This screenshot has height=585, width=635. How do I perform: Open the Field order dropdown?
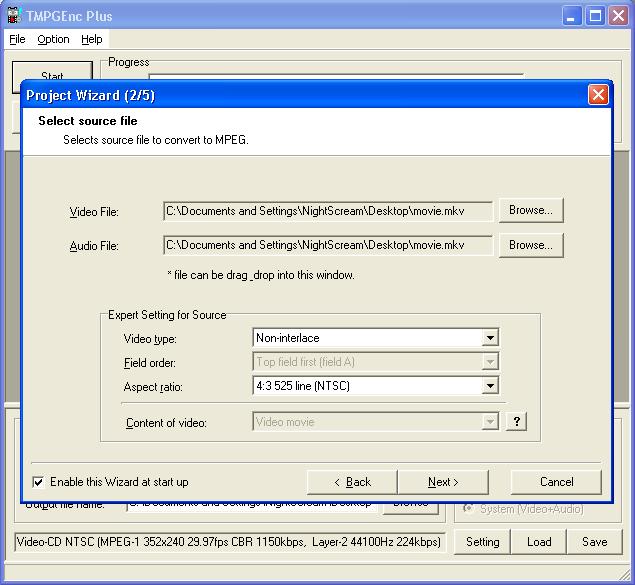click(490, 362)
